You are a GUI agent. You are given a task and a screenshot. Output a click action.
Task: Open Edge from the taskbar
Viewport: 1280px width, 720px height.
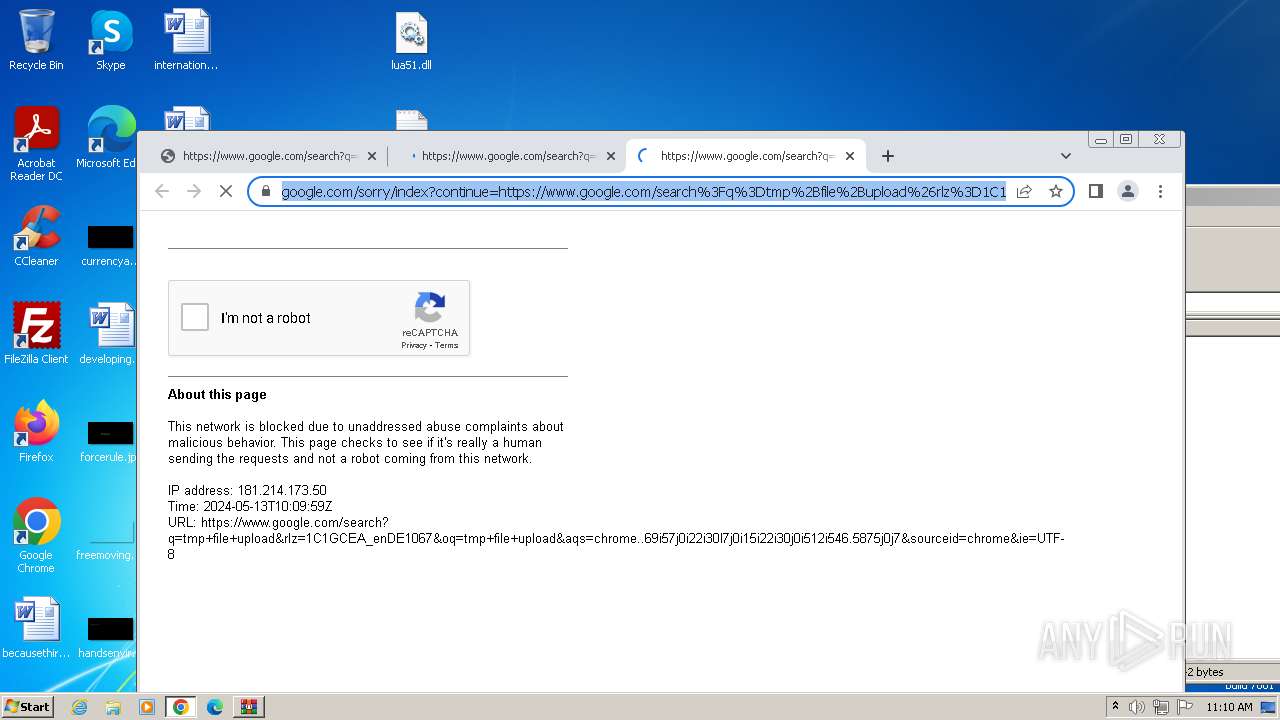214,707
